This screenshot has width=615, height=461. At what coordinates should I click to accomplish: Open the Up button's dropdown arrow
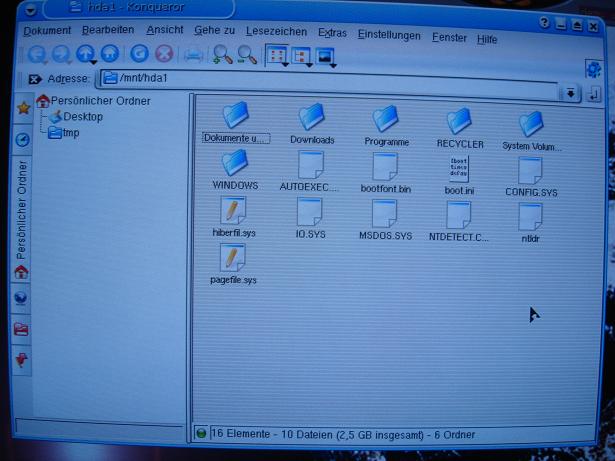click(93, 62)
